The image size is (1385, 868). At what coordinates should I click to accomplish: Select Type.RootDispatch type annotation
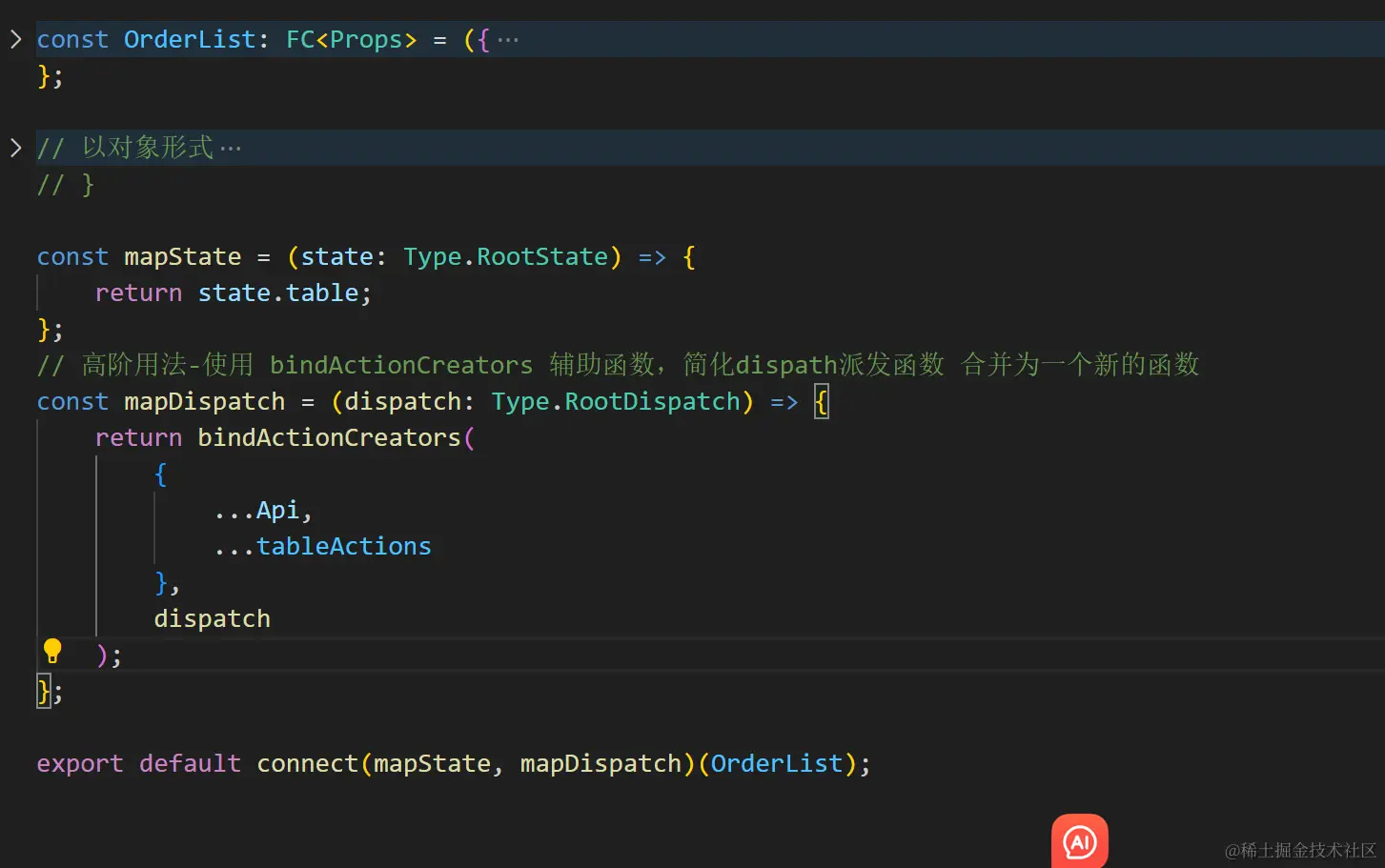pos(616,402)
